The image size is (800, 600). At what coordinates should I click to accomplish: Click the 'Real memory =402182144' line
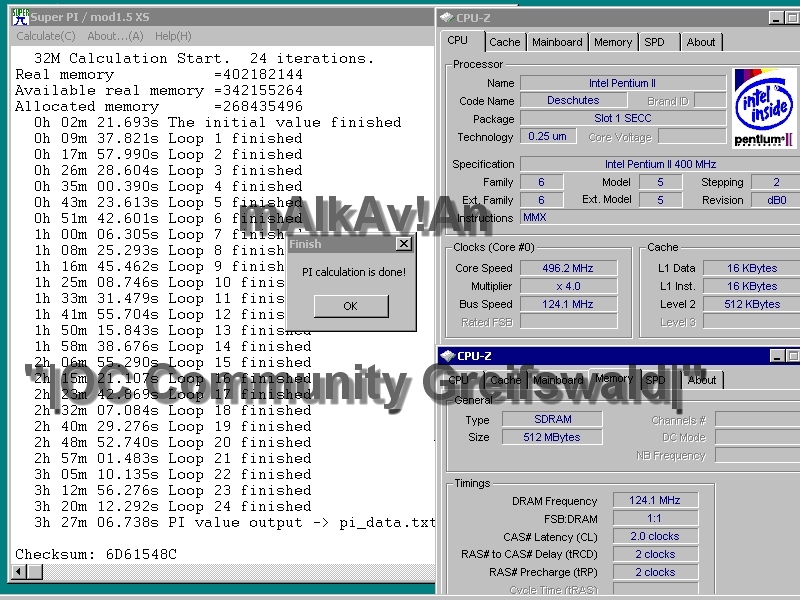[159, 74]
